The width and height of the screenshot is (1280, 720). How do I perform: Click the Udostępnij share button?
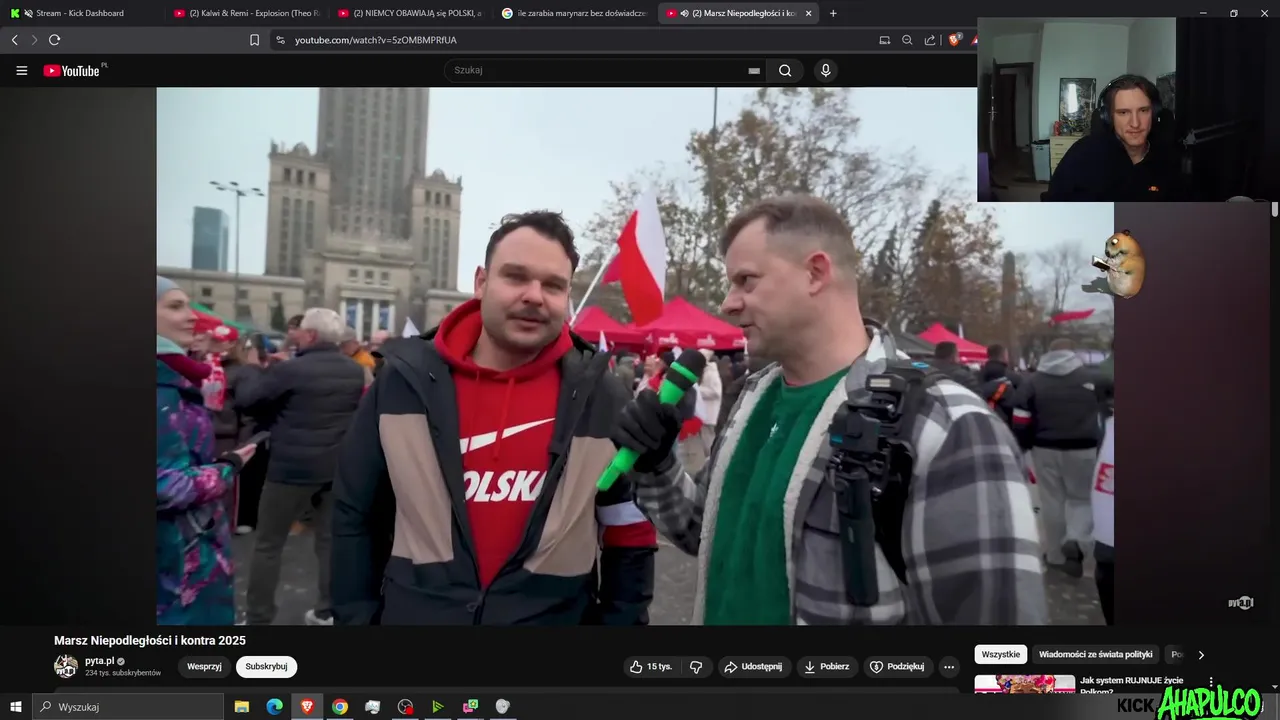click(753, 667)
